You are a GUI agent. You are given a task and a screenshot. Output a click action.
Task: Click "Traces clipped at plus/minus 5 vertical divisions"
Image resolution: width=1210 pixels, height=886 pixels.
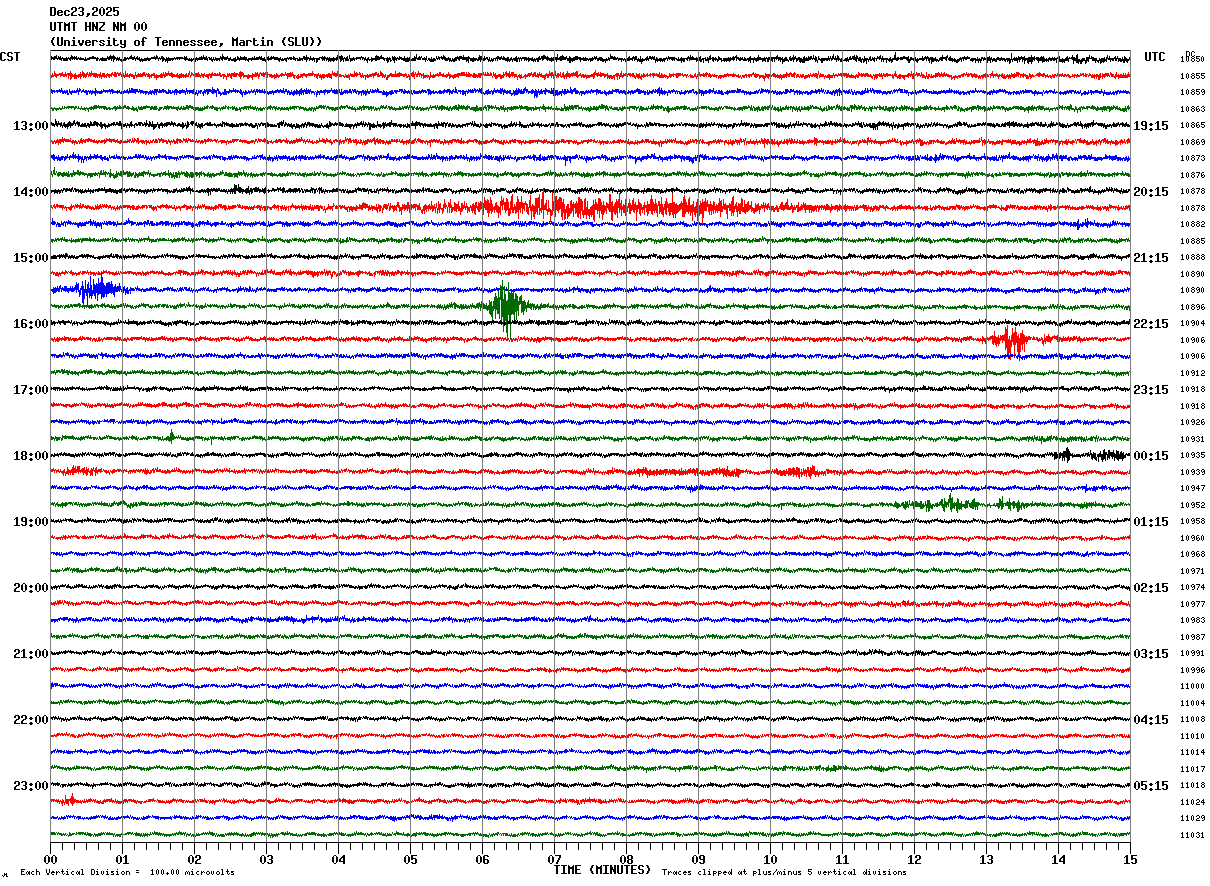(x=784, y=872)
